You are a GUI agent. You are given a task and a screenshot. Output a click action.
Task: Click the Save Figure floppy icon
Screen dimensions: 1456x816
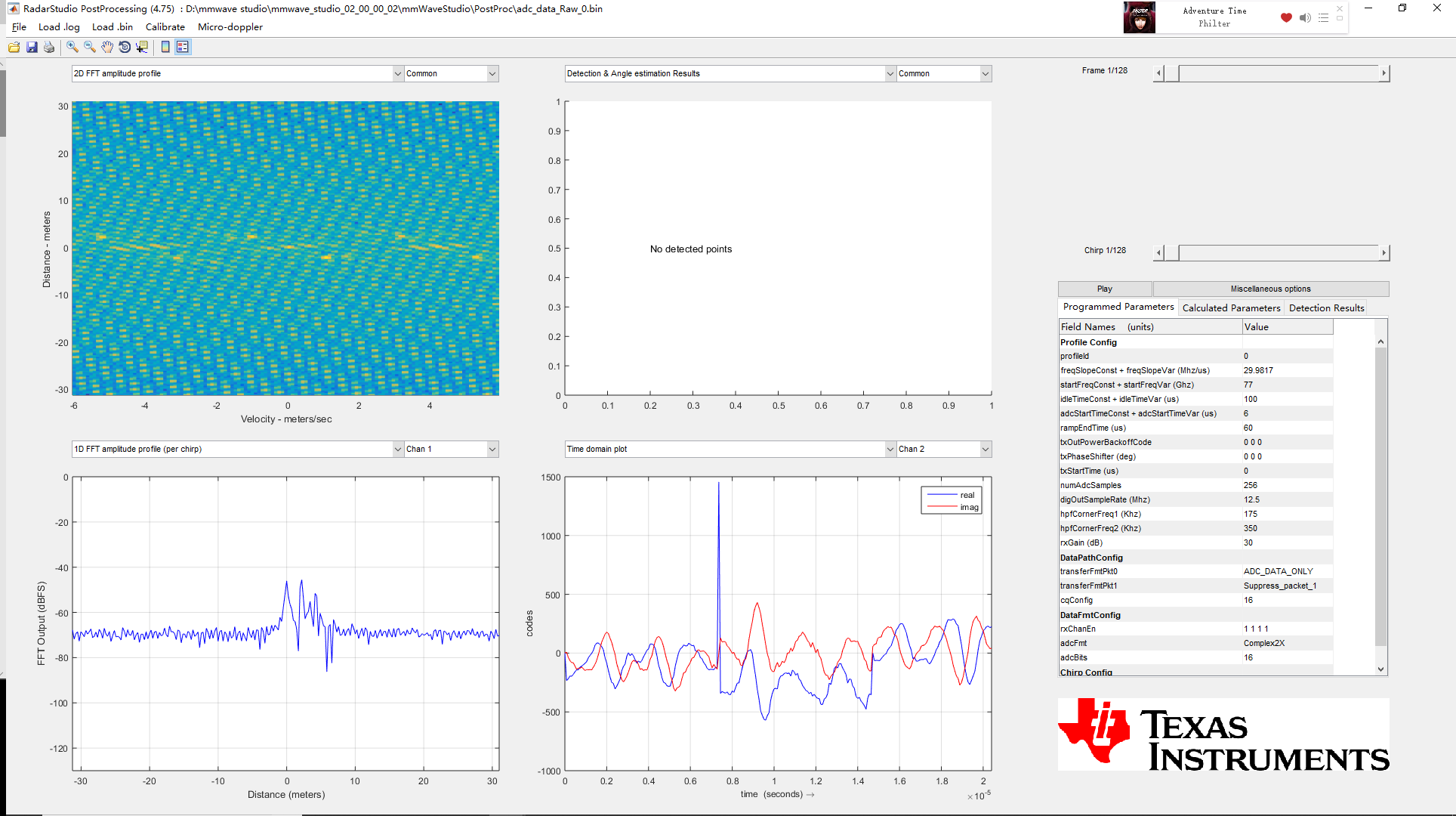pos(32,47)
